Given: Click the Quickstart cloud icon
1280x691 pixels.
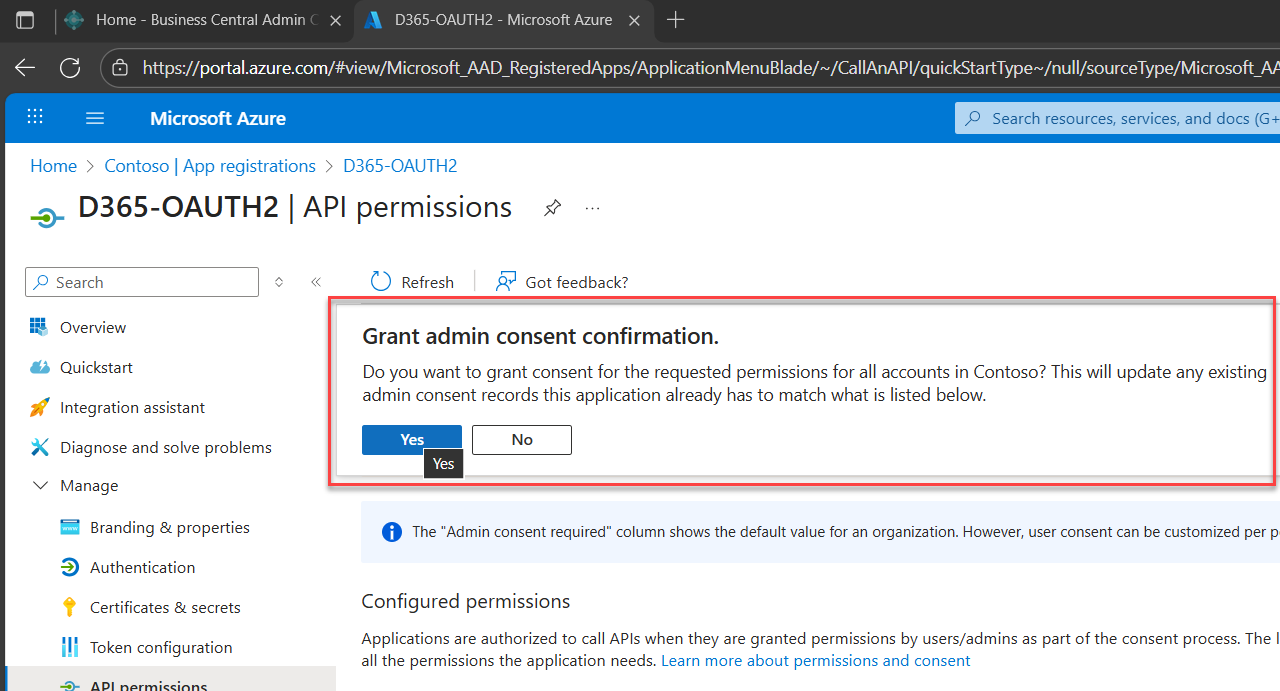Looking at the screenshot, I should (x=40, y=367).
